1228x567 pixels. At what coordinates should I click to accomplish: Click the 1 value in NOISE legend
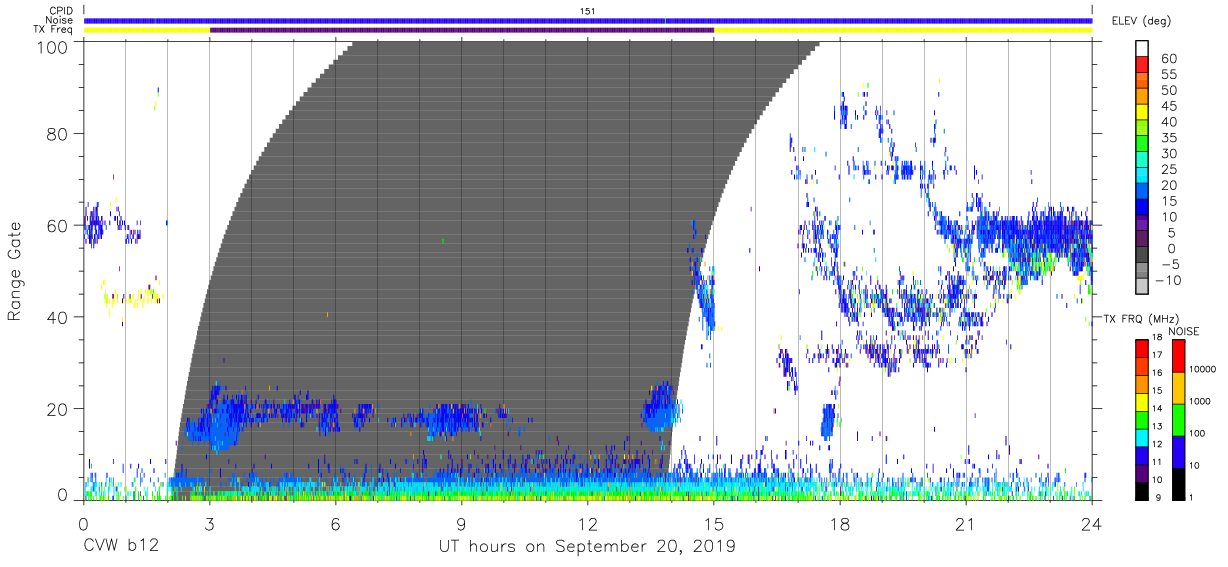[x=1192, y=498]
